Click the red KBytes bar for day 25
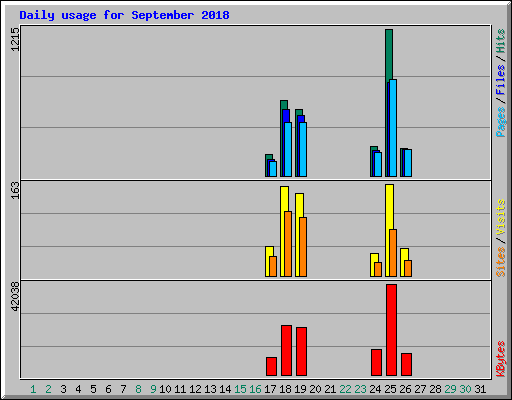 pyautogui.click(x=391, y=330)
